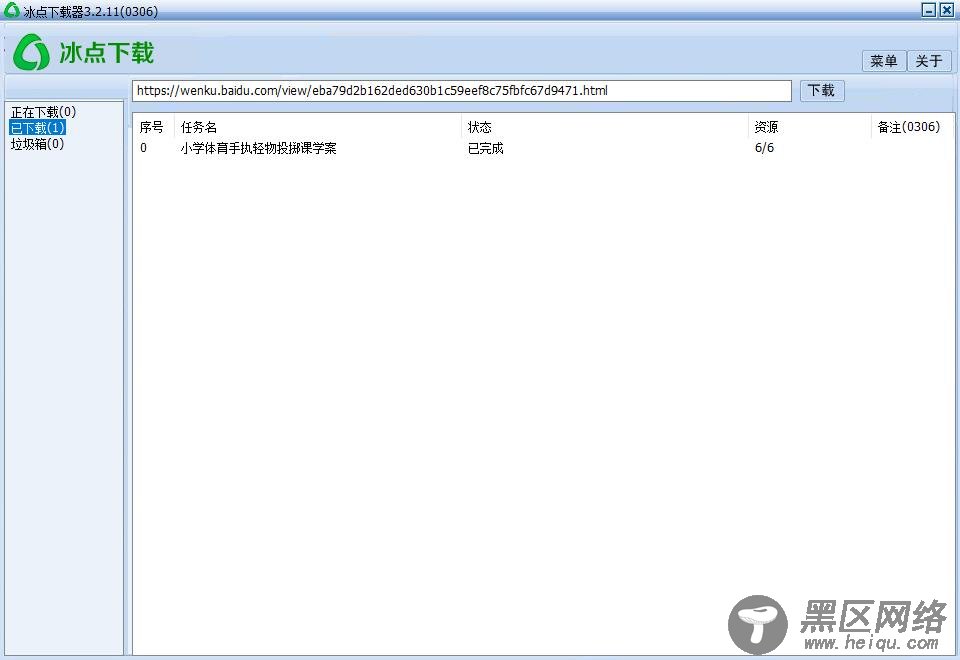Image resolution: width=960 pixels, height=660 pixels.
Task: Select 已下载(1) in sidebar
Action: [37, 128]
